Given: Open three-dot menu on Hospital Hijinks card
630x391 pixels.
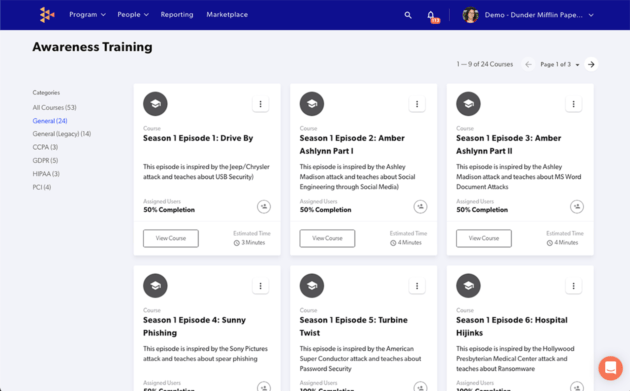Looking at the screenshot, I should [573, 286].
